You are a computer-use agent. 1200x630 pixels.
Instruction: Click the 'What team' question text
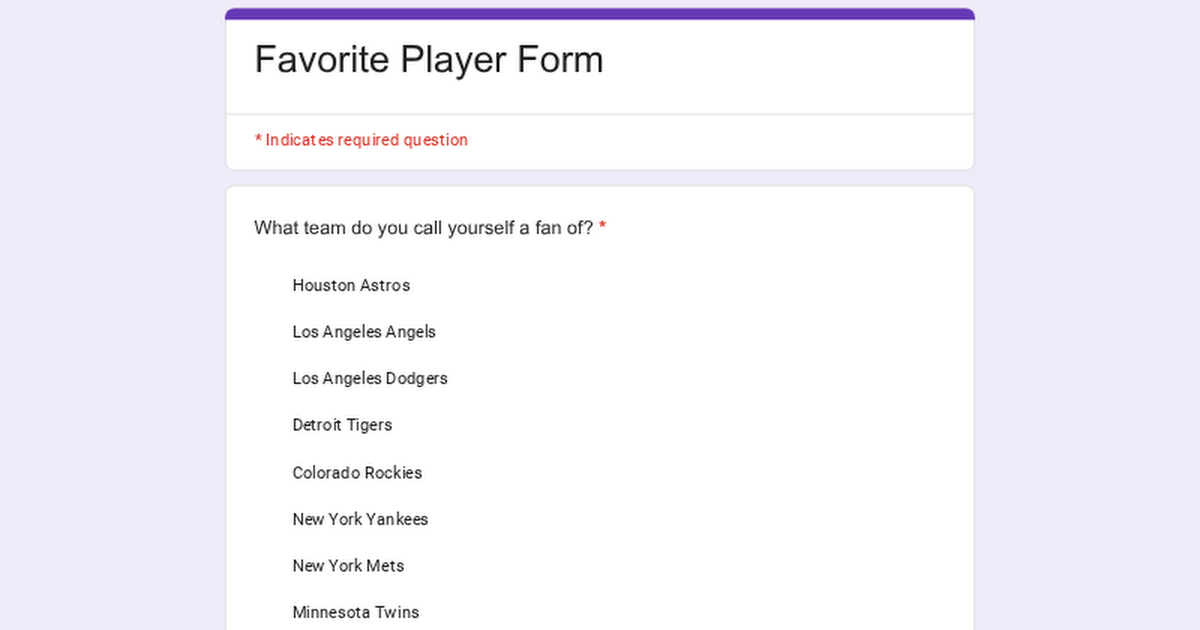coord(423,228)
